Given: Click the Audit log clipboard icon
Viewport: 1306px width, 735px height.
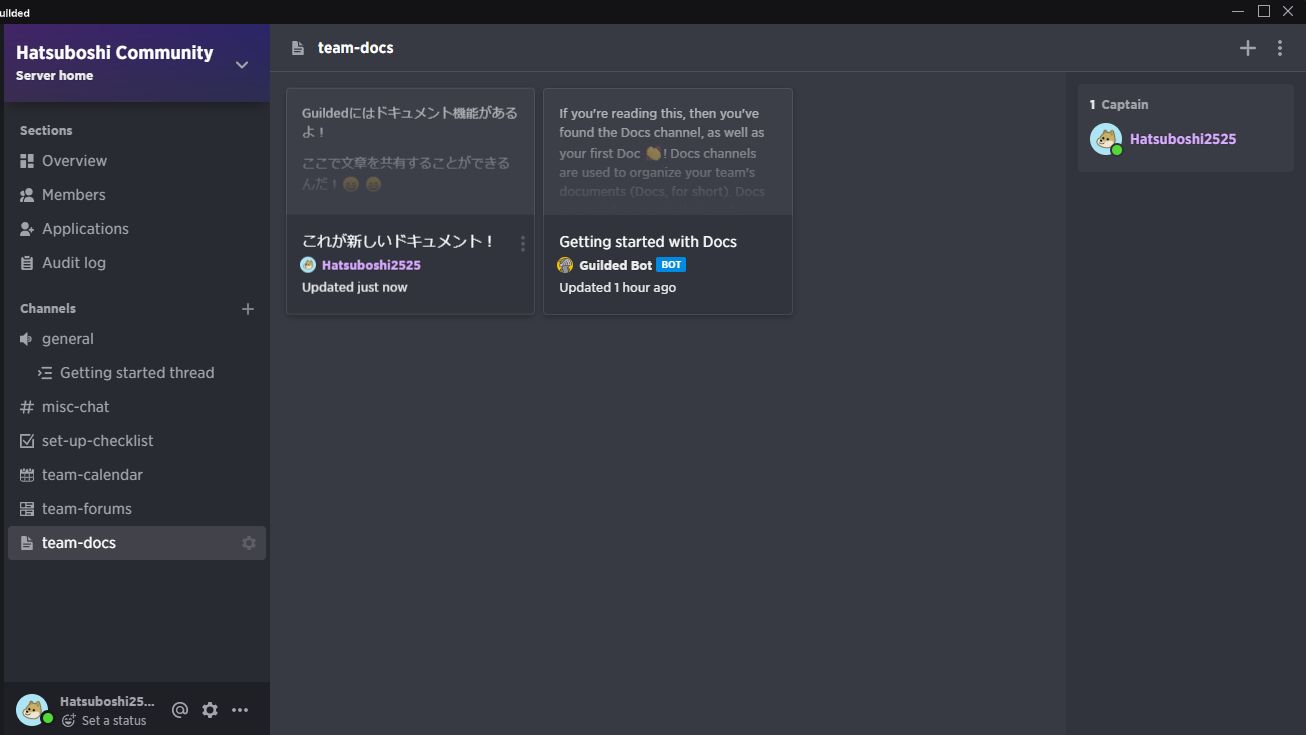Looking at the screenshot, I should coord(27,263).
